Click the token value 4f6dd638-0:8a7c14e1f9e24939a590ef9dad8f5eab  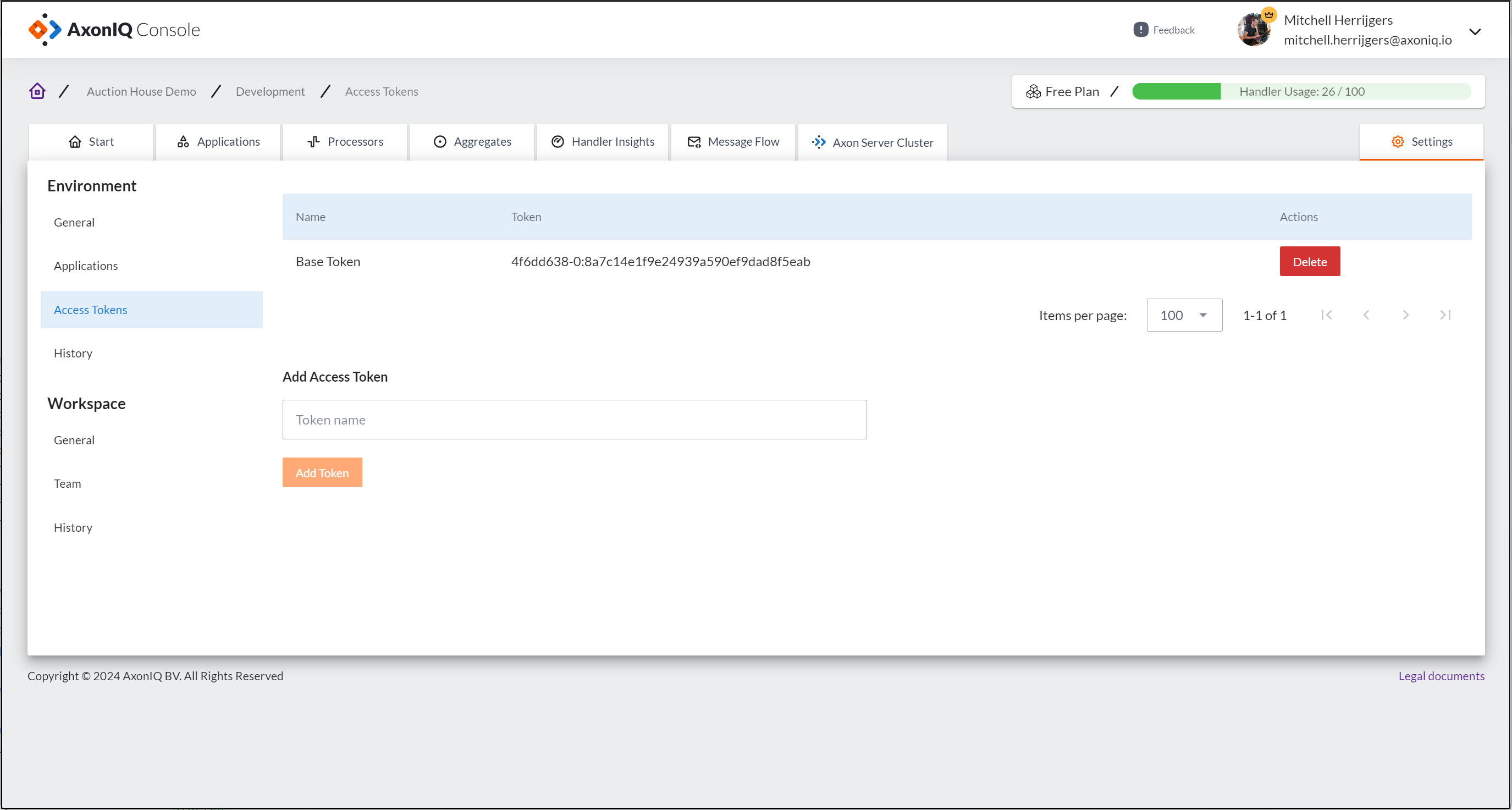point(660,261)
